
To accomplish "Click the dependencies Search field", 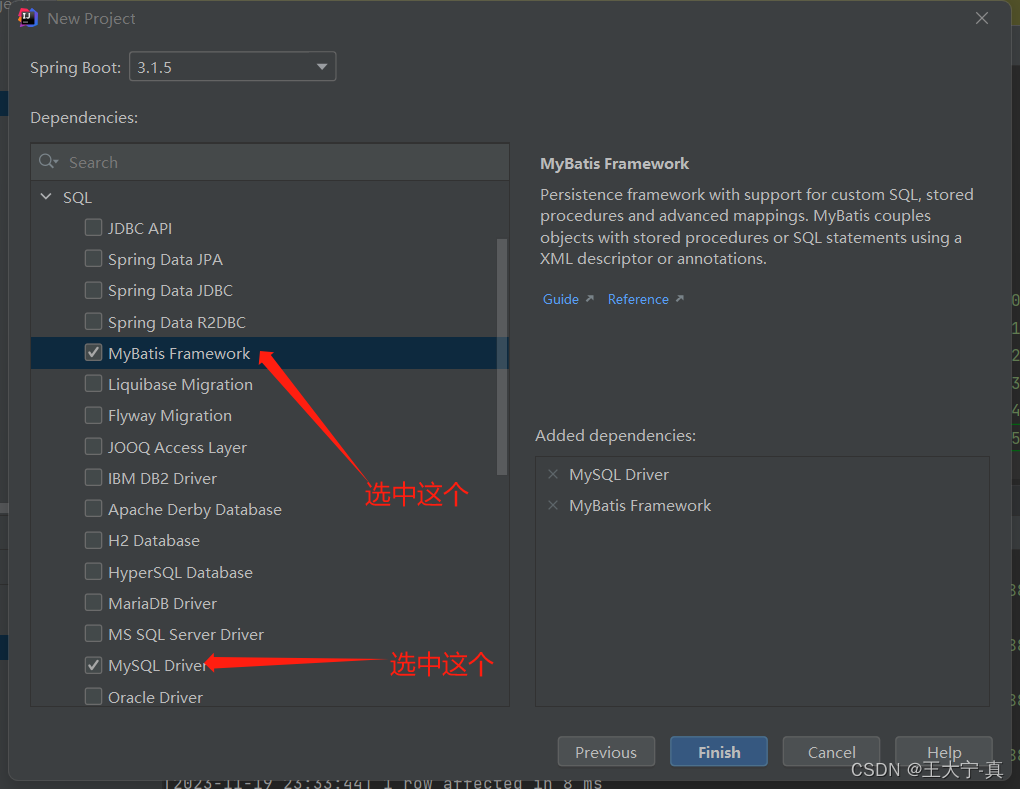I will pos(270,162).
